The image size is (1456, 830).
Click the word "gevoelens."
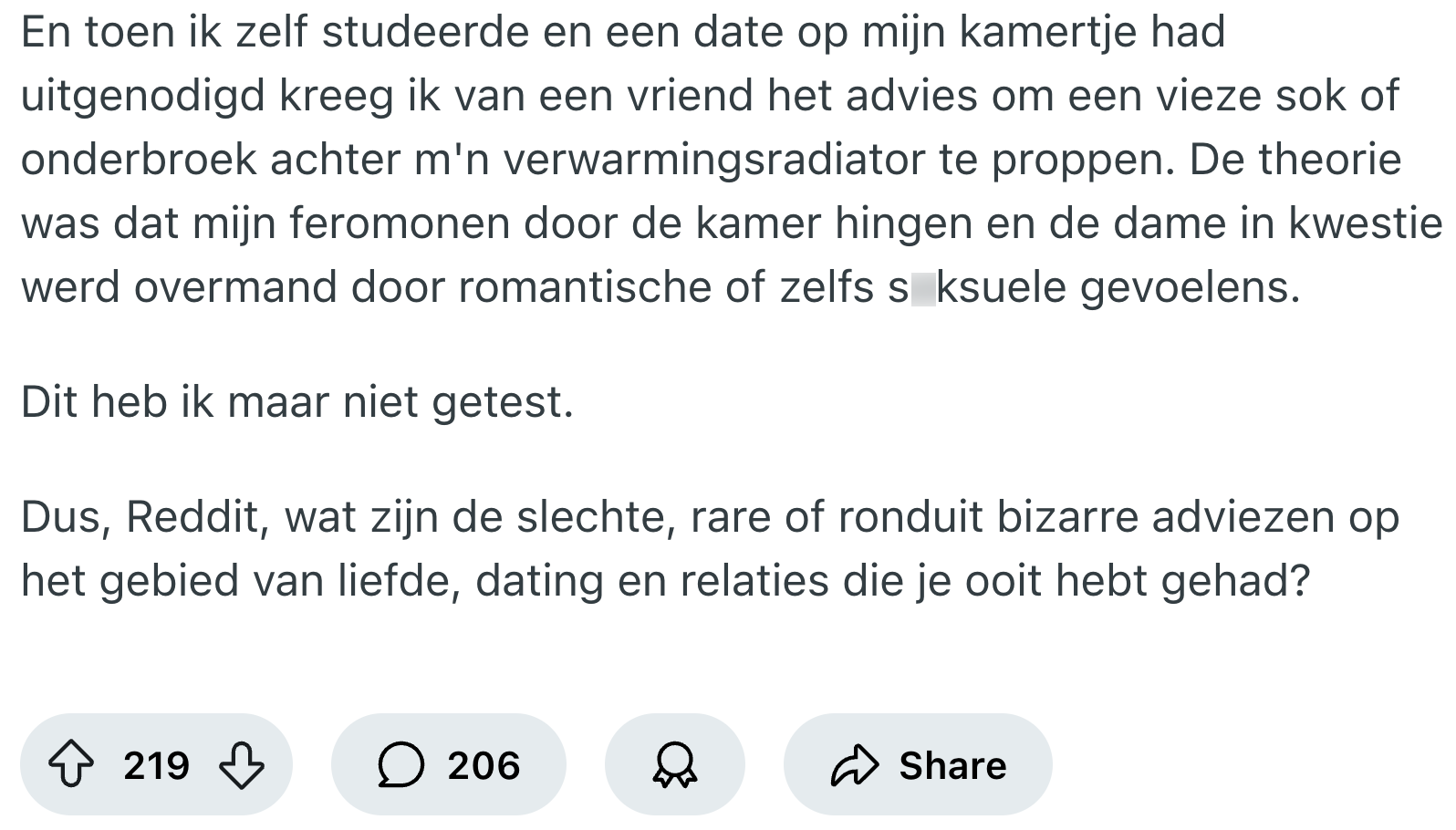click(x=1190, y=288)
